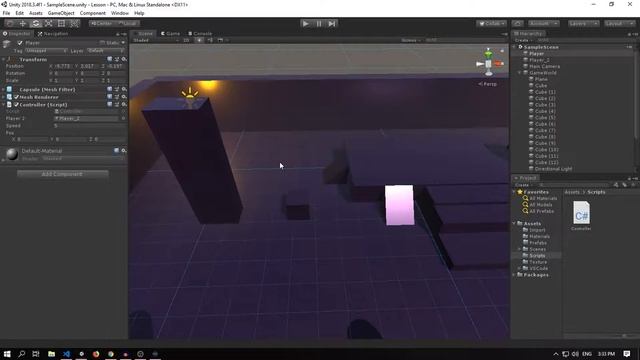
Task: Select the Rotate tool in toolbar
Action: [36, 24]
